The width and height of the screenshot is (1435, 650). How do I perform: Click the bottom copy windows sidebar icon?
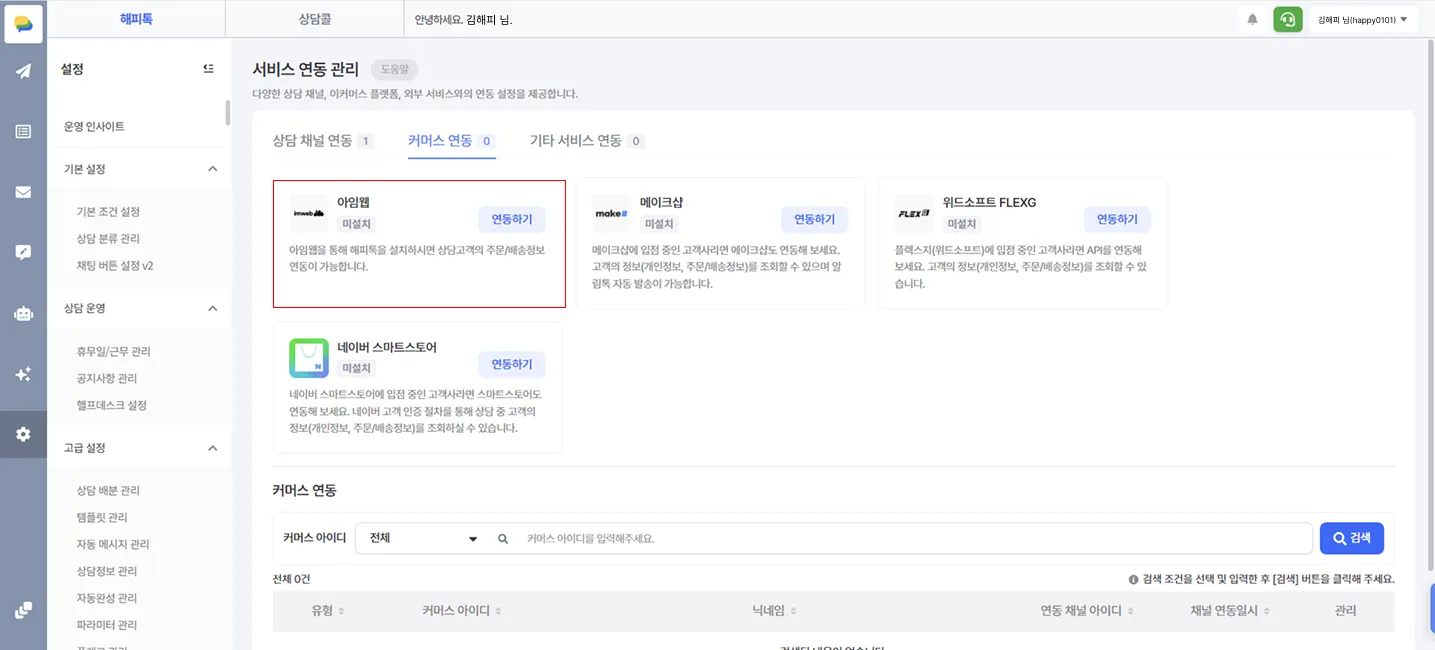[x=23, y=610]
